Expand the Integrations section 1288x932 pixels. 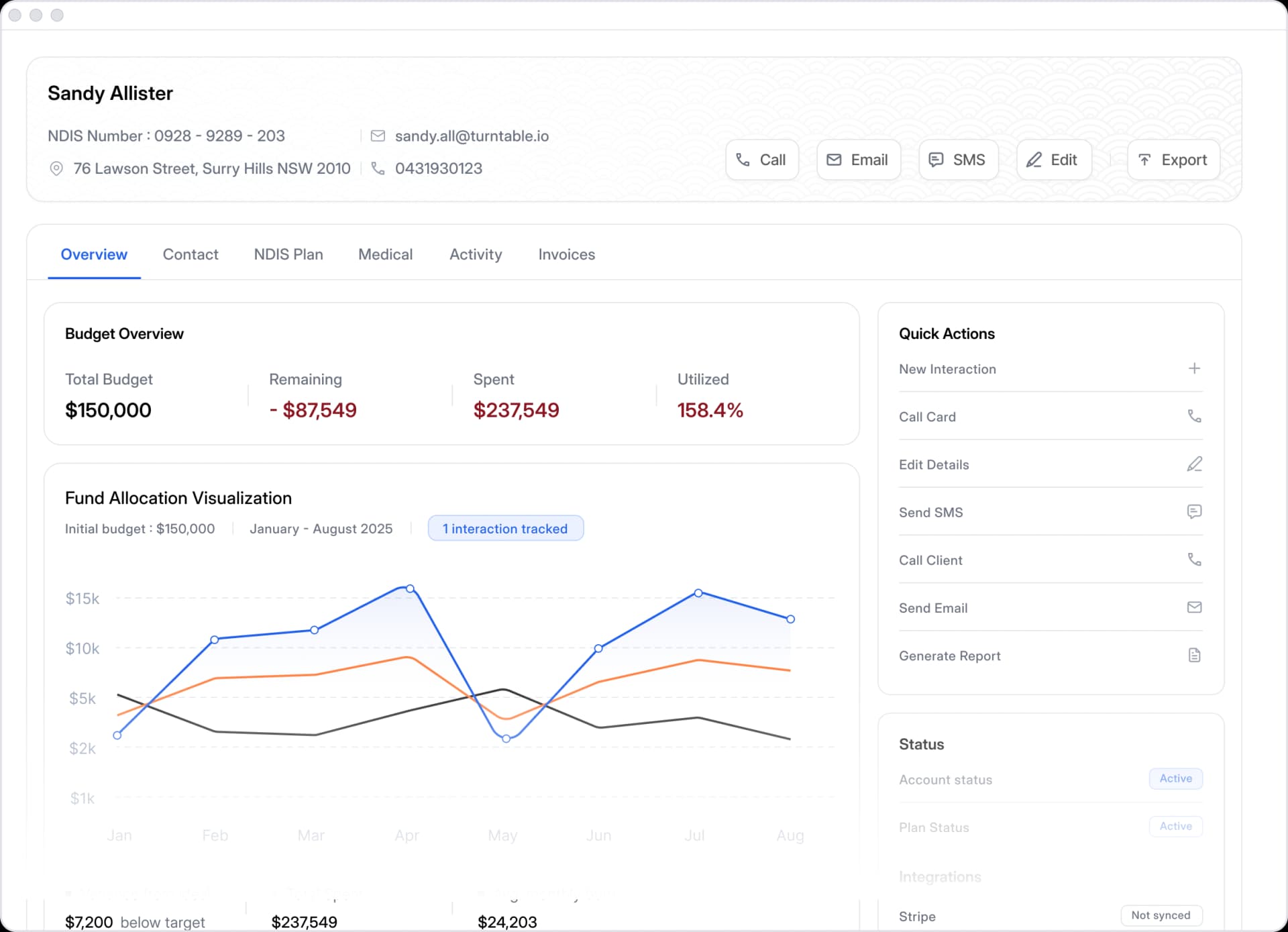(x=940, y=876)
